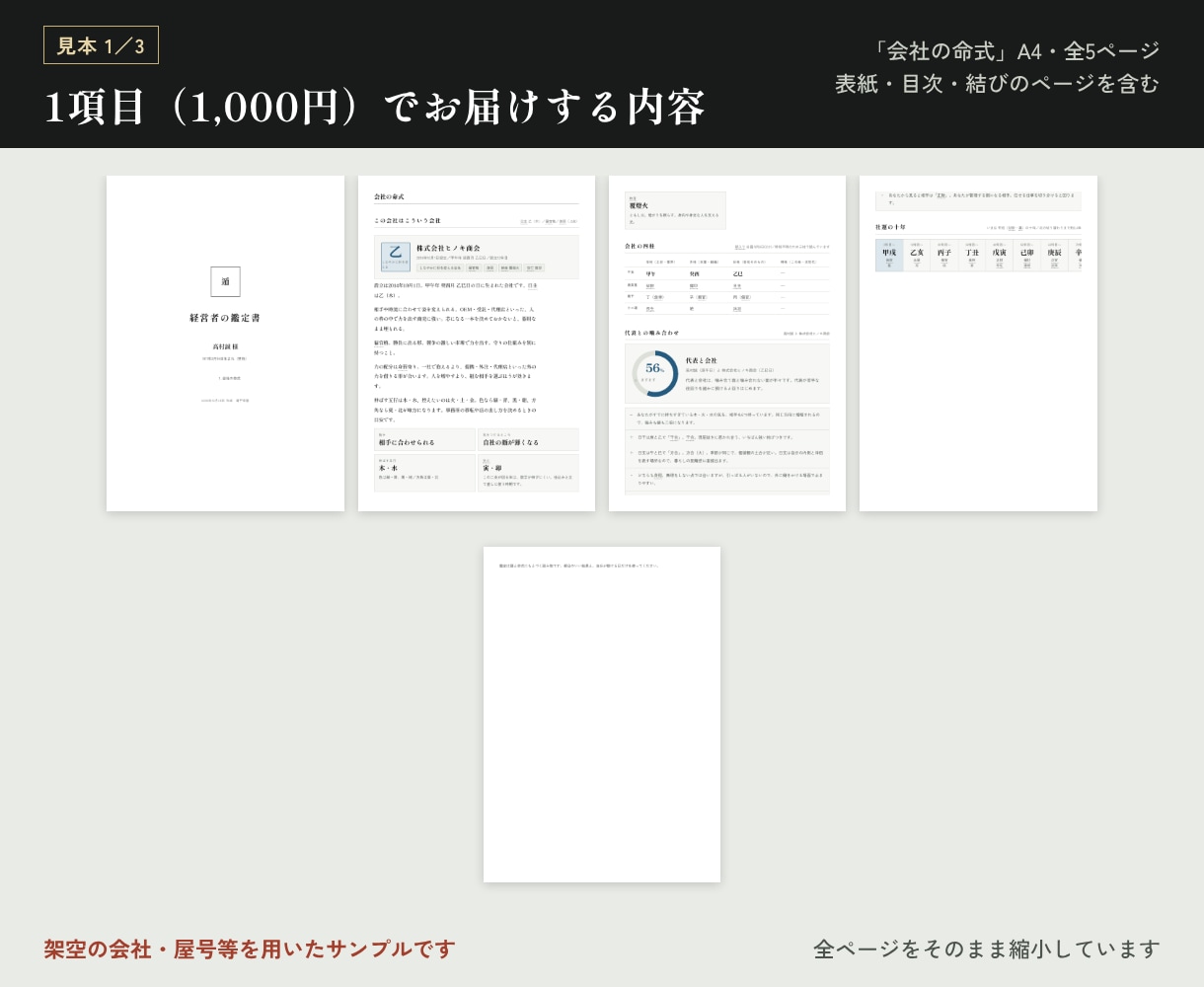The width and height of the screenshot is (1204, 987).
Task: Click the 覆燈火 box
Action: tap(675, 210)
